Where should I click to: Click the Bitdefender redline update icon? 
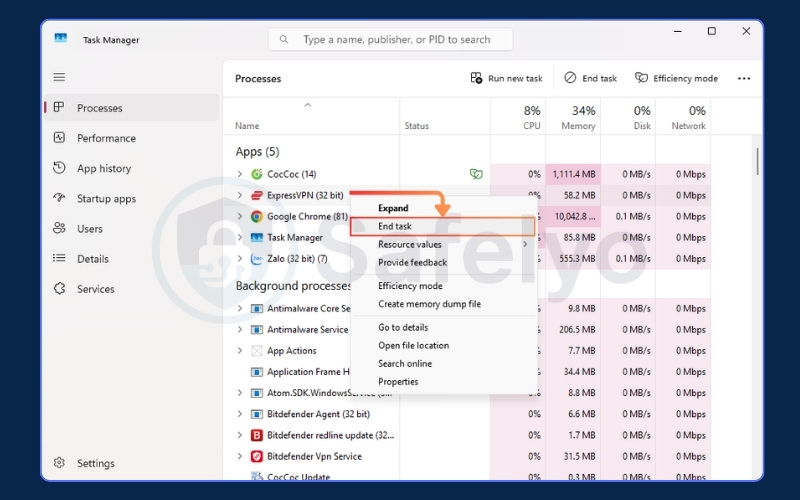[x=257, y=435]
